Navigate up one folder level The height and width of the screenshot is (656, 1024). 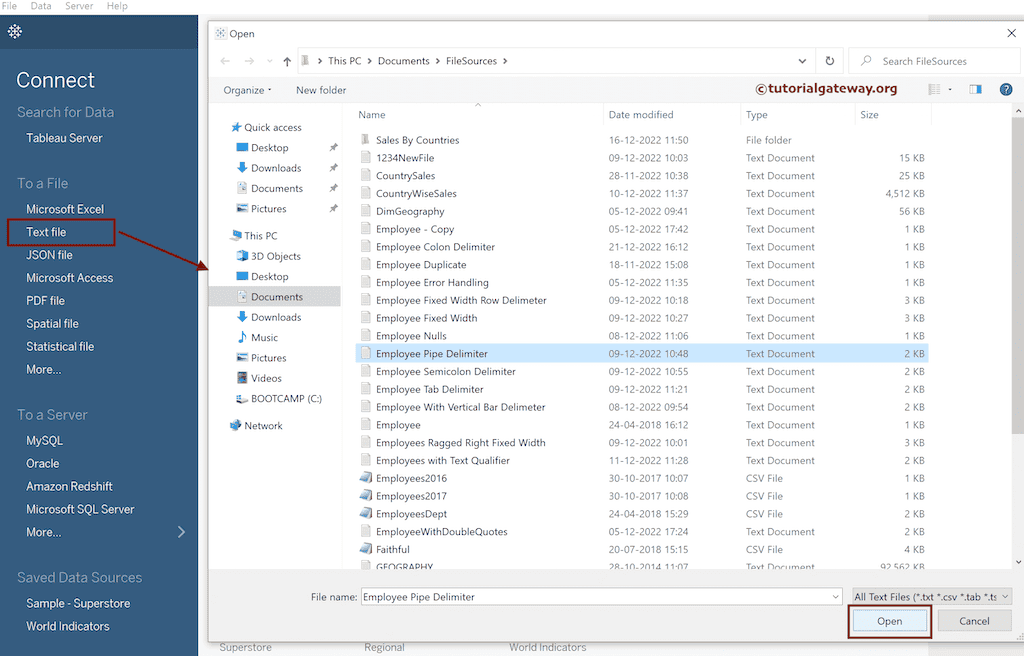[x=287, y=61]
